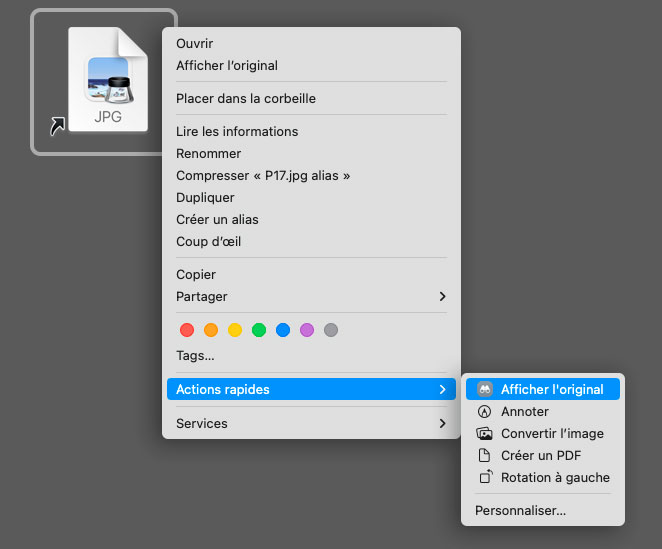This screenshot has width=662, height=549.
Task: Apply the purple tag color
Action: click(x=307, y=330)
